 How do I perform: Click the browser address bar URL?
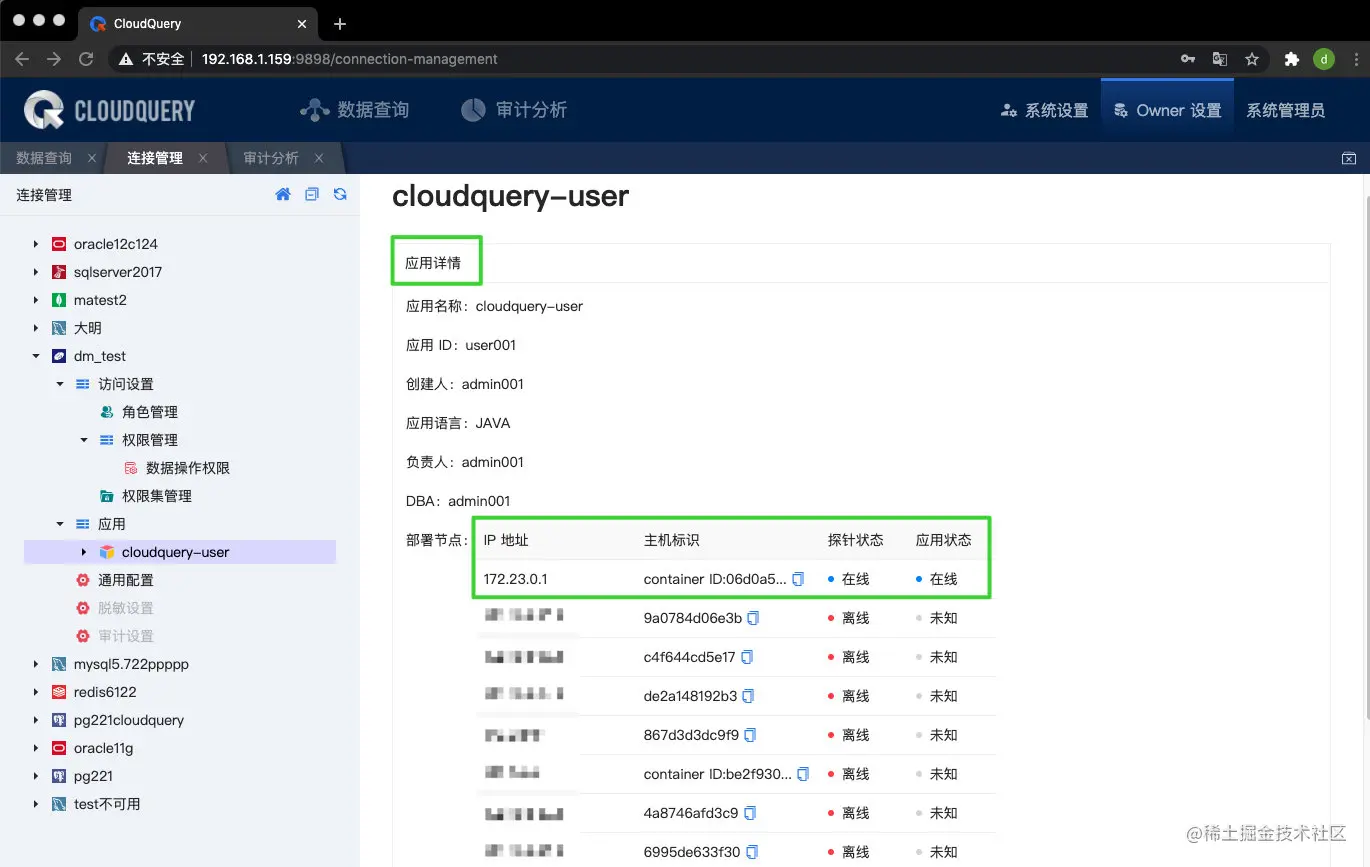point(350,59)
